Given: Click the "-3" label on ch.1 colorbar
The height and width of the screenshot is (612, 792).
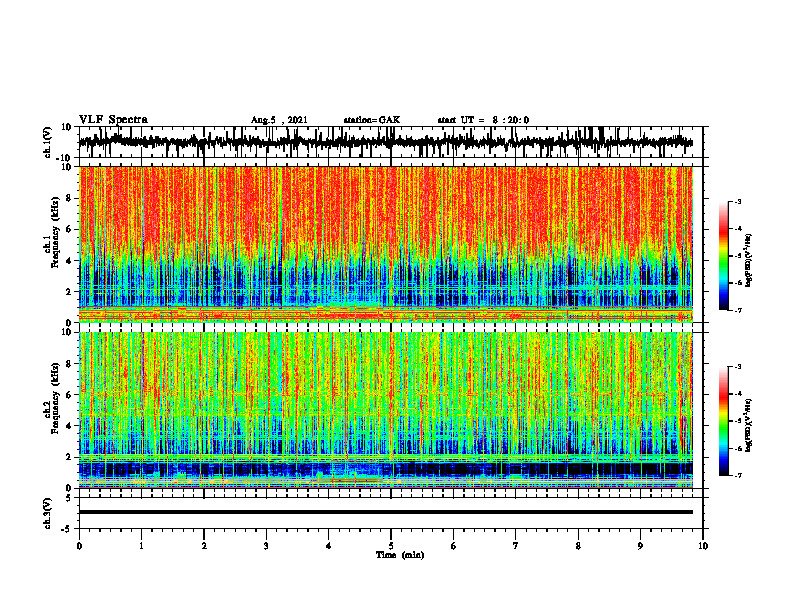Looking at the screenshot, I should [738, 201].
